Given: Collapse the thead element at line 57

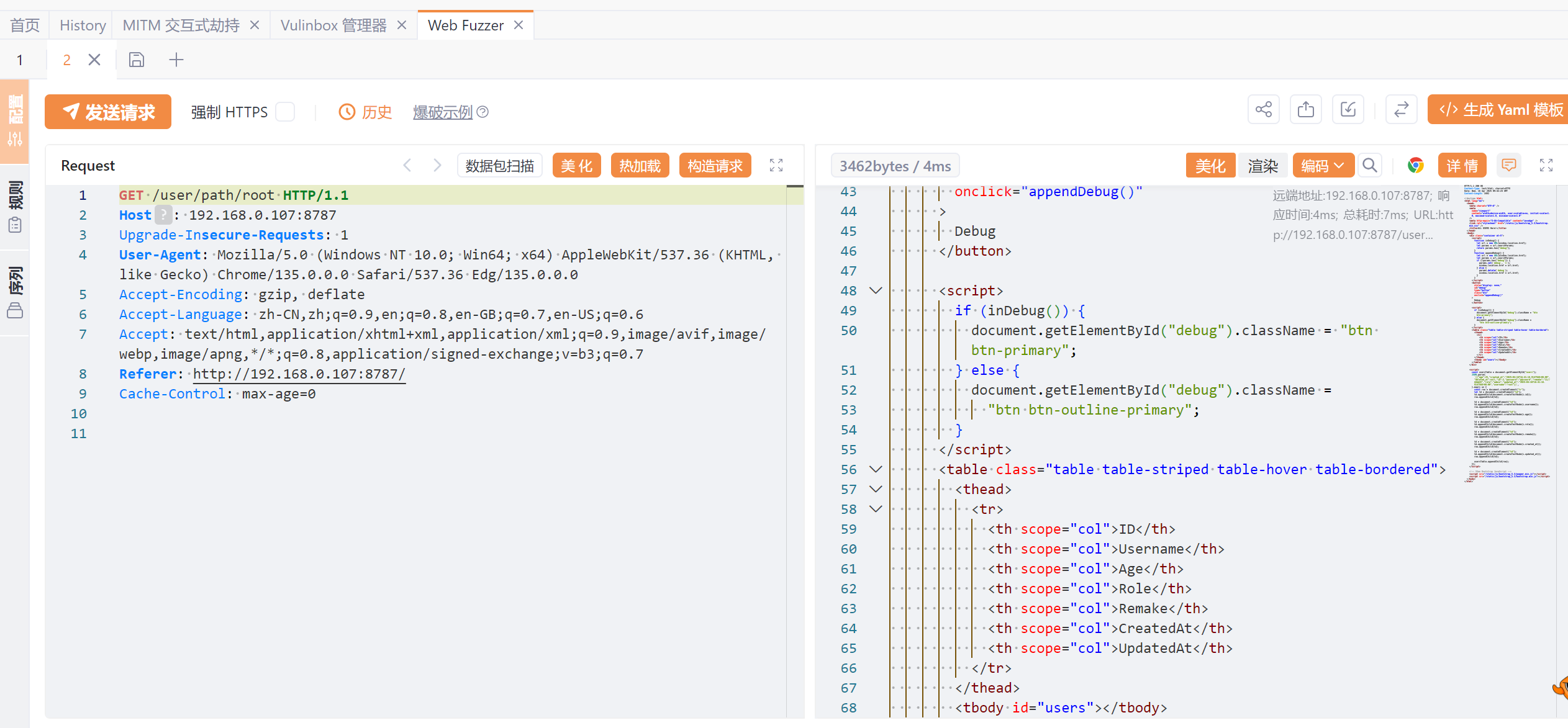Looking at the screenshot, I should pos(876,489).
